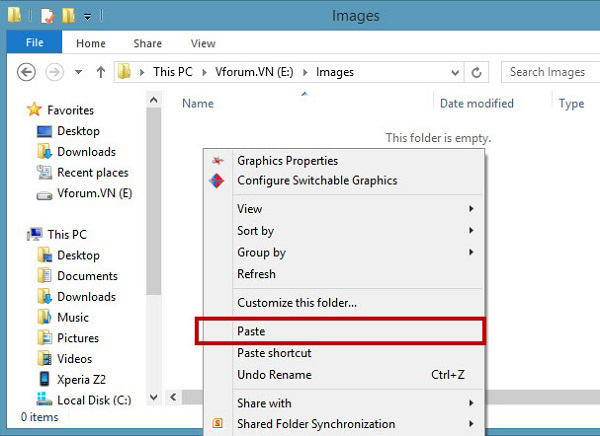The width and height of the screenshot is (600, 436).
Task: Choose Undo Rename in context menu
Action: coord(274,375)
